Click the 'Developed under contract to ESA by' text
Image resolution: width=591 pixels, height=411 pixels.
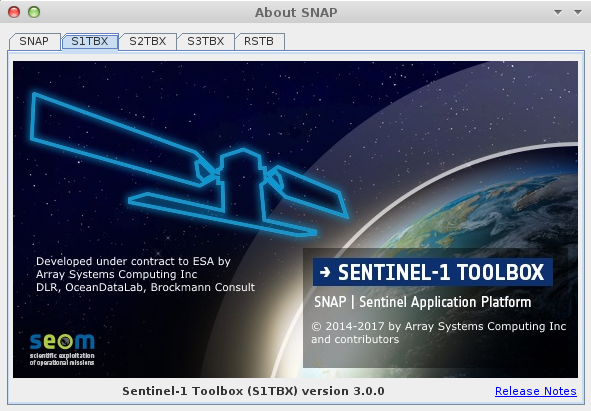[x=133, y=261]
